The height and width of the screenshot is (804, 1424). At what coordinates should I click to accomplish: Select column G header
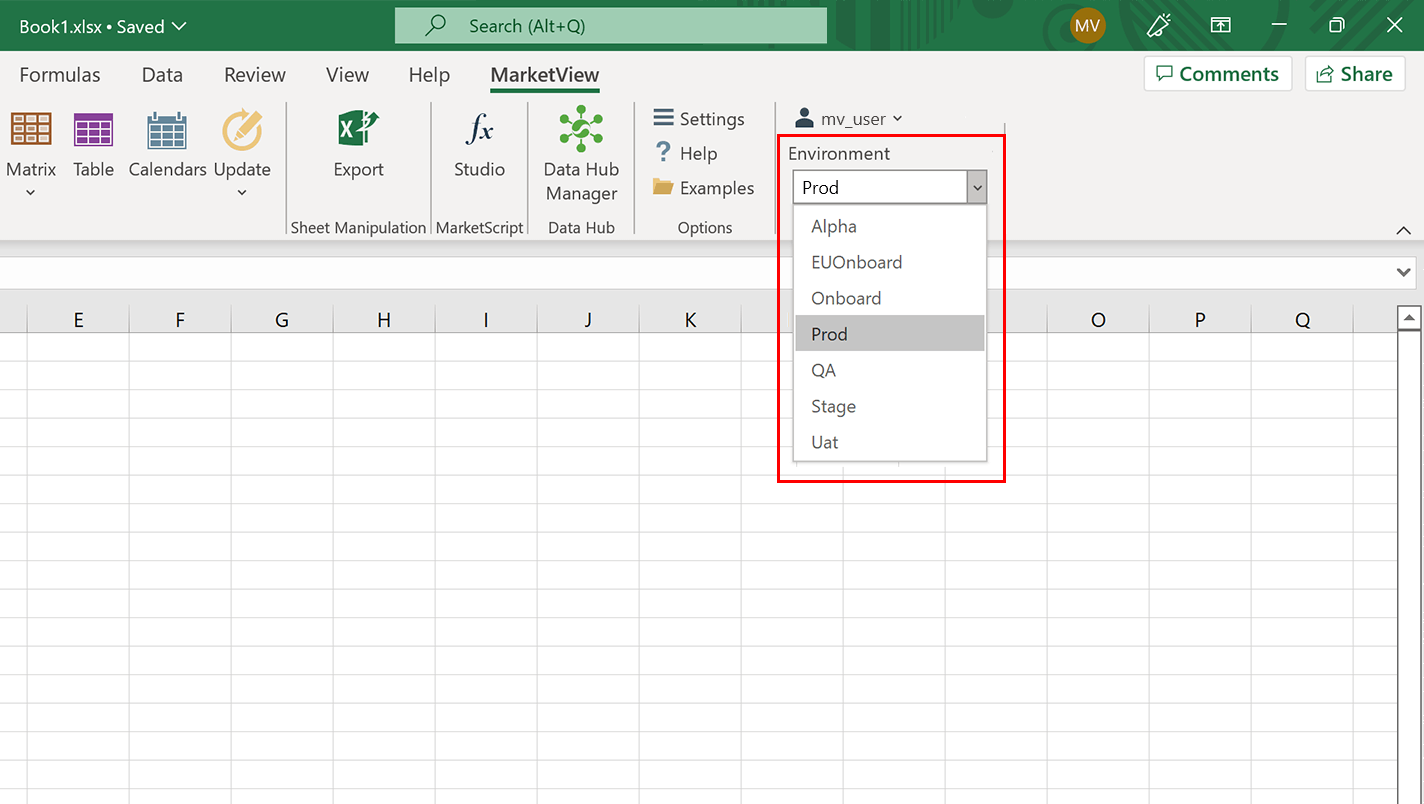(x=282, y=320)
